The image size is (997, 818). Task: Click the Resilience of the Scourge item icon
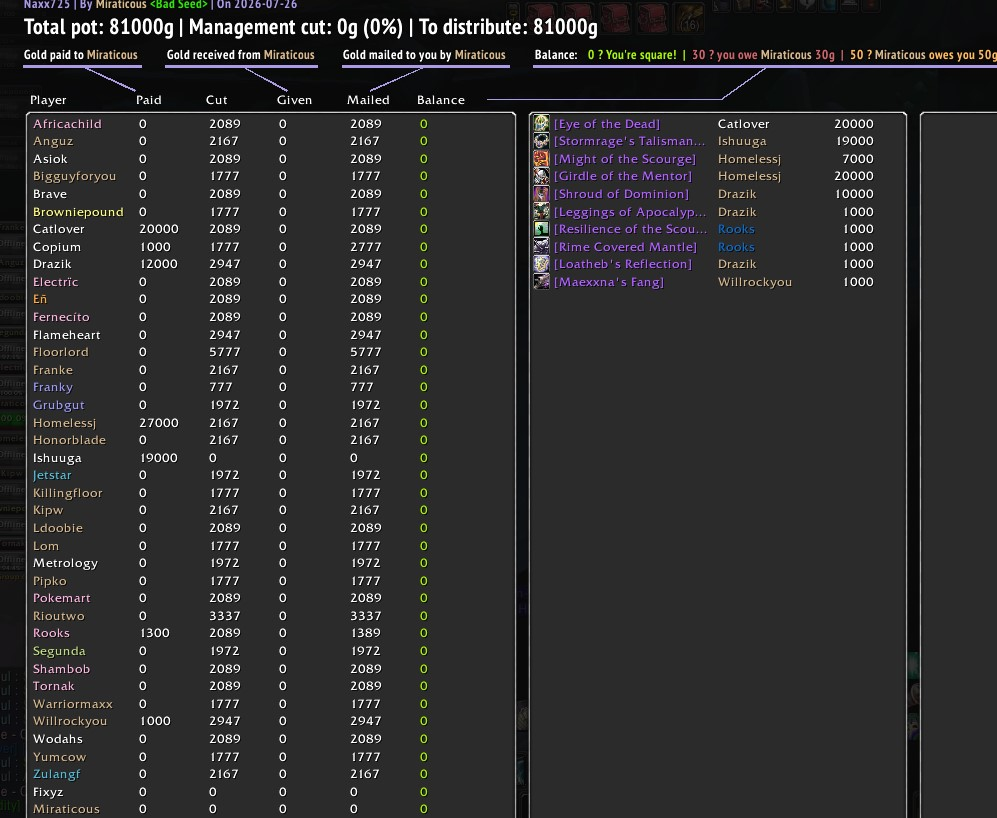541,228
